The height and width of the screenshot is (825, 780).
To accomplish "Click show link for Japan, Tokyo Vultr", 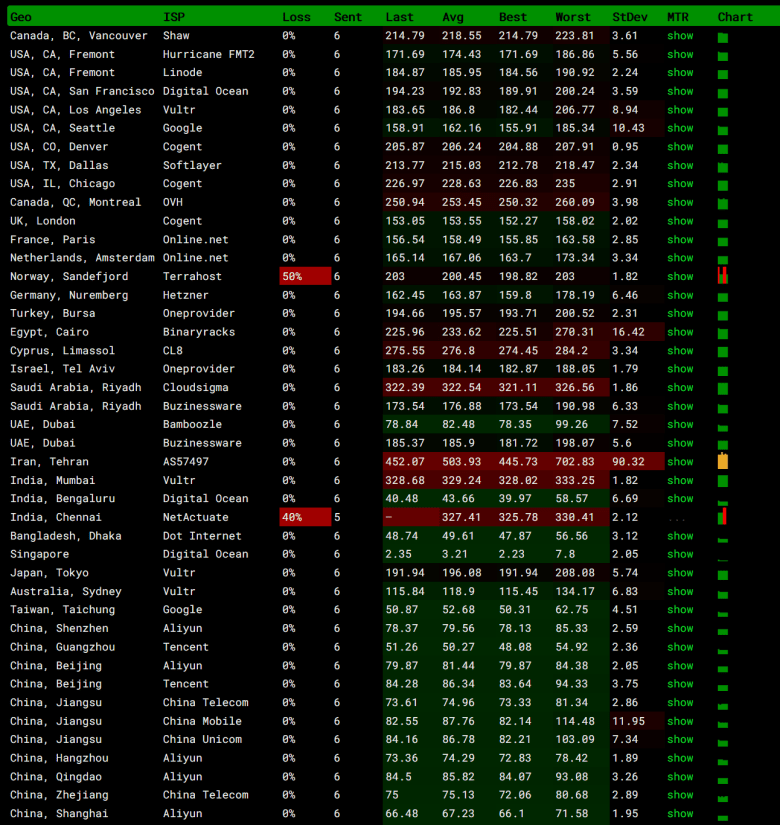I will point(680,573).
